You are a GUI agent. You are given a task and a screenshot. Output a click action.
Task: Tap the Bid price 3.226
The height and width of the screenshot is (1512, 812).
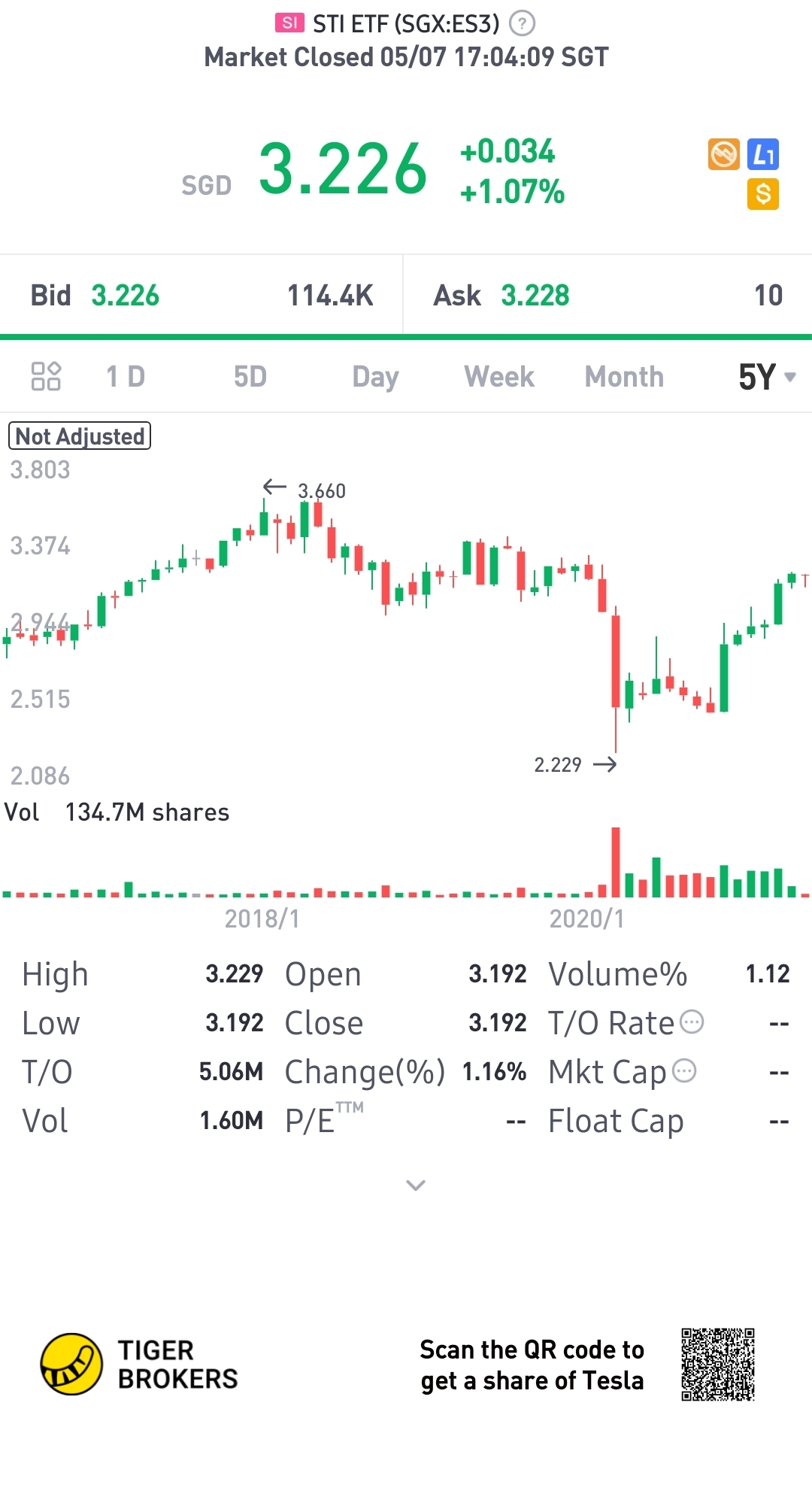[x=126, y=296]
